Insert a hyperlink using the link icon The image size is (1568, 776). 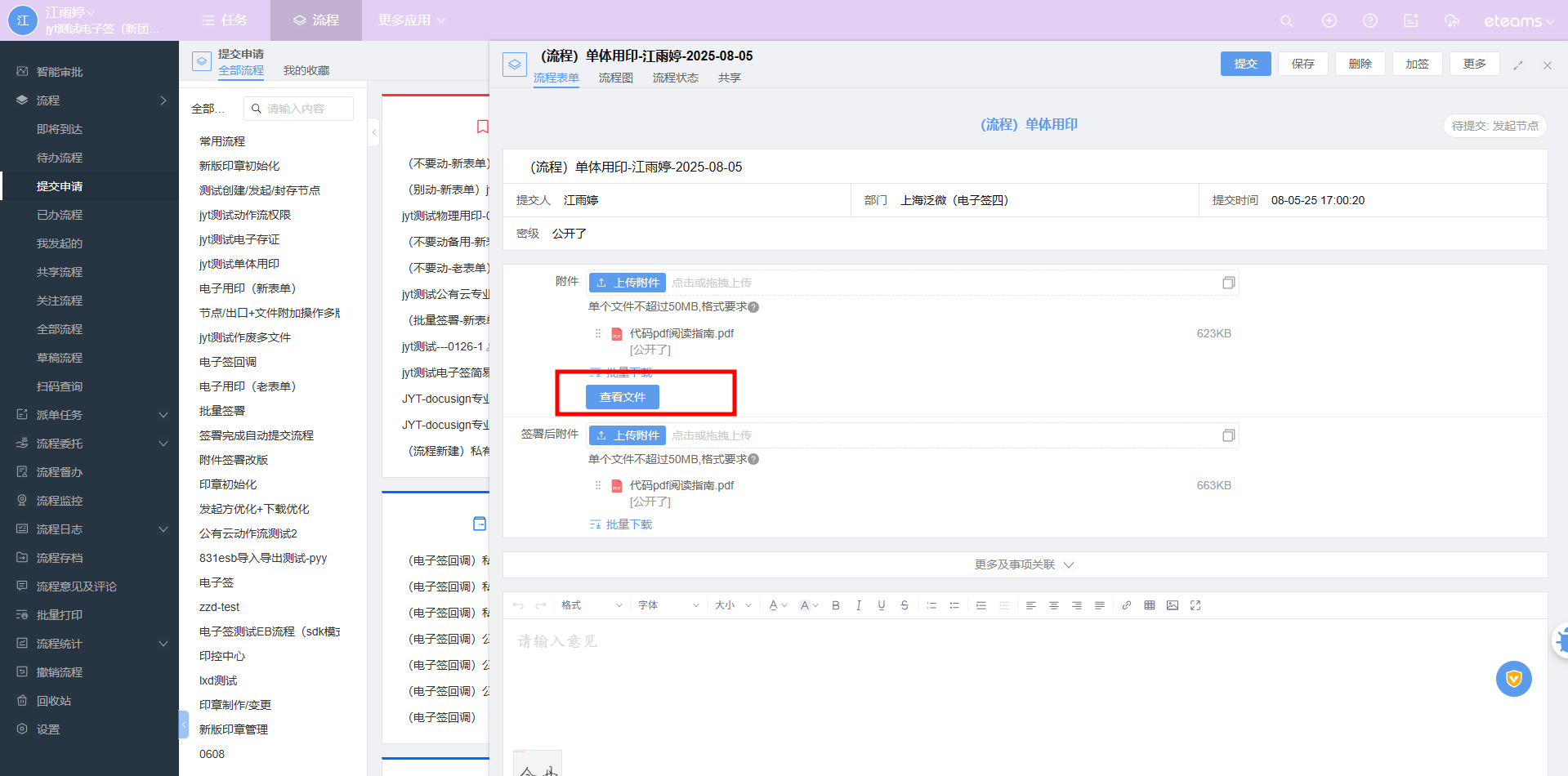1127,605
